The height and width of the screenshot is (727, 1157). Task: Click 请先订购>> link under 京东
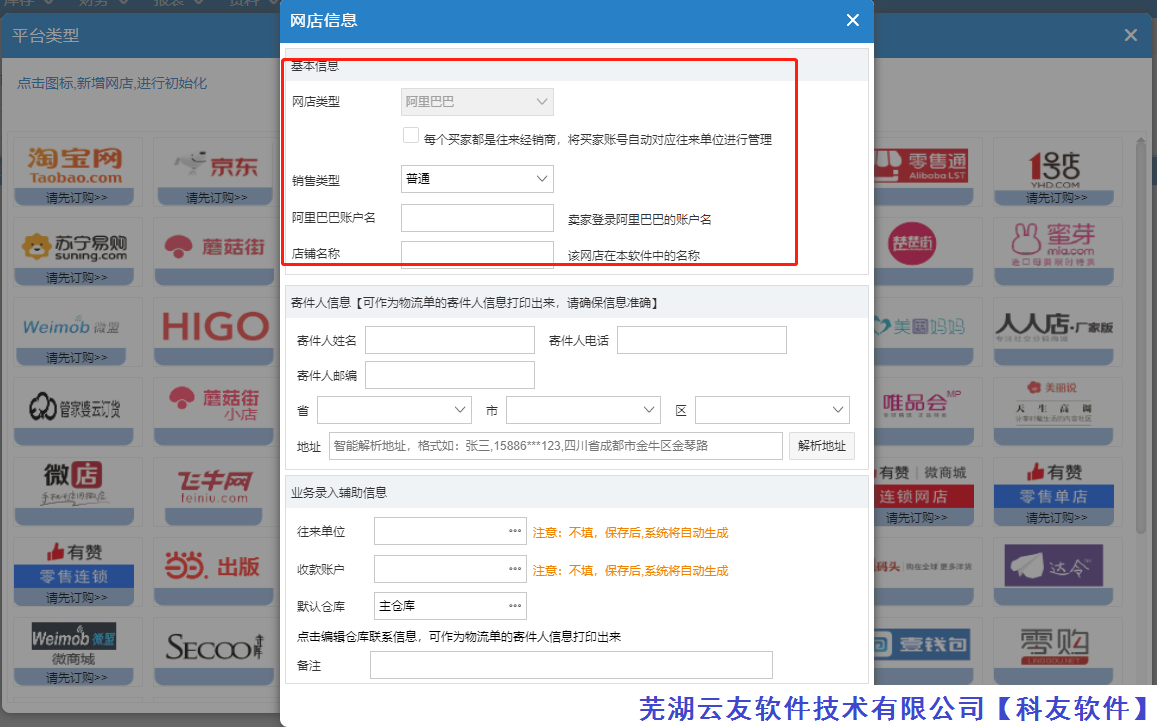(216, 198)
